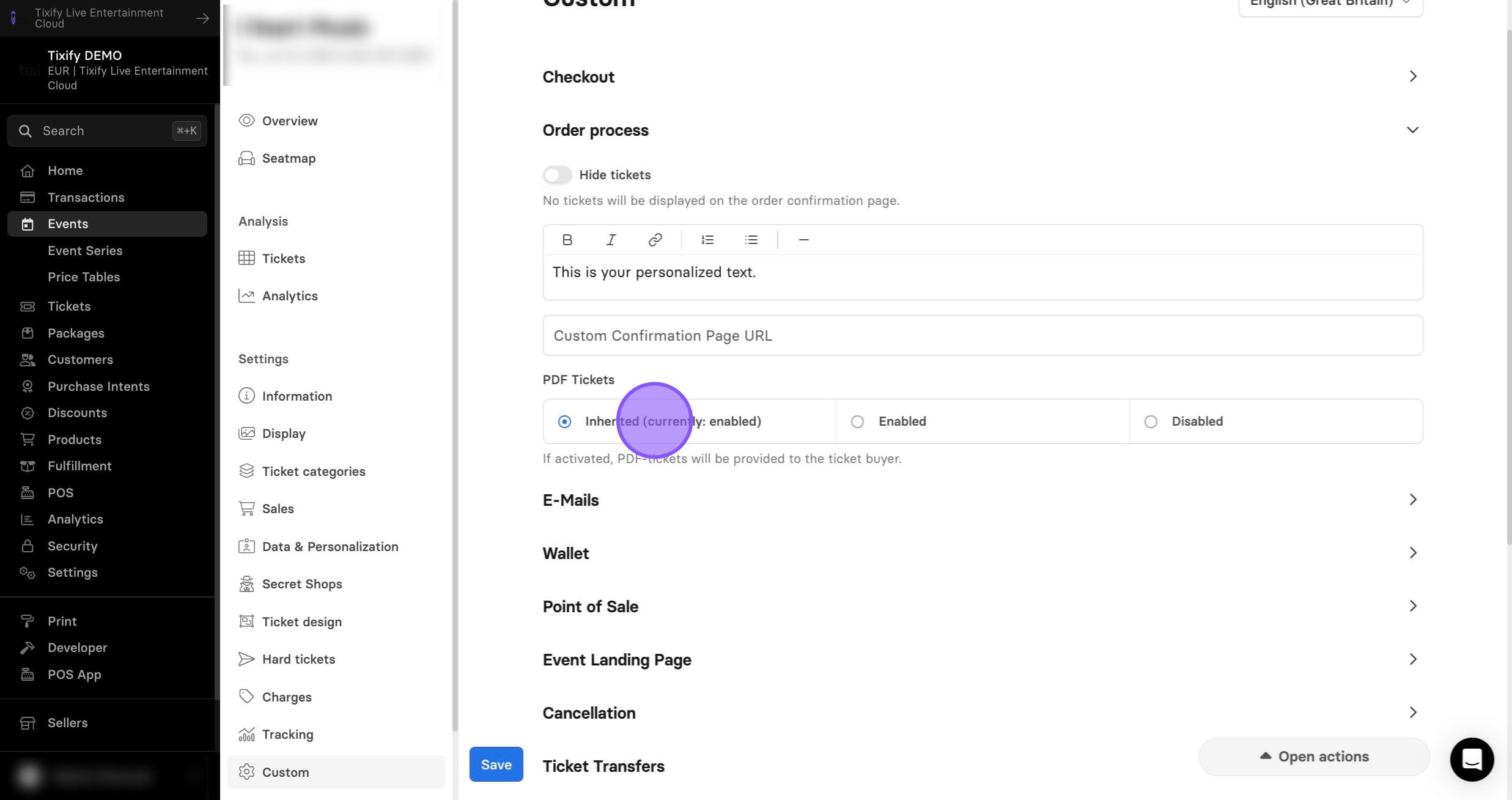Screen dimensions: 1512x800
Task: Click the Hard tickets paper plane icon
Action: tap(246, 659)
